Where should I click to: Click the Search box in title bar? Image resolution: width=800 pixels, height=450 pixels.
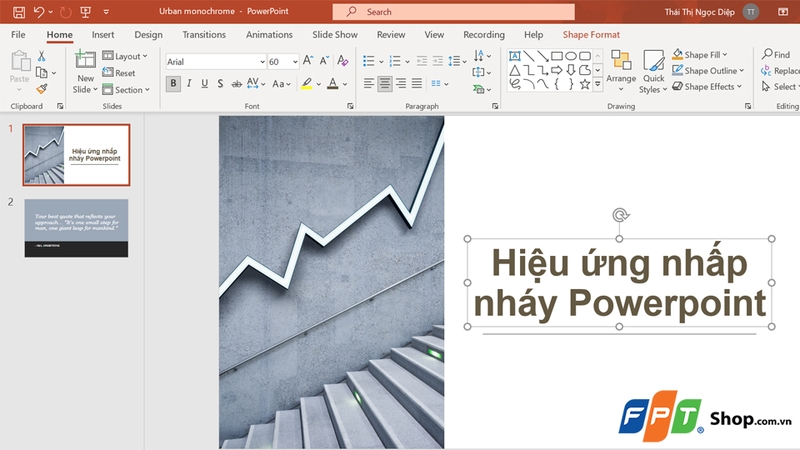click(454, 12)
